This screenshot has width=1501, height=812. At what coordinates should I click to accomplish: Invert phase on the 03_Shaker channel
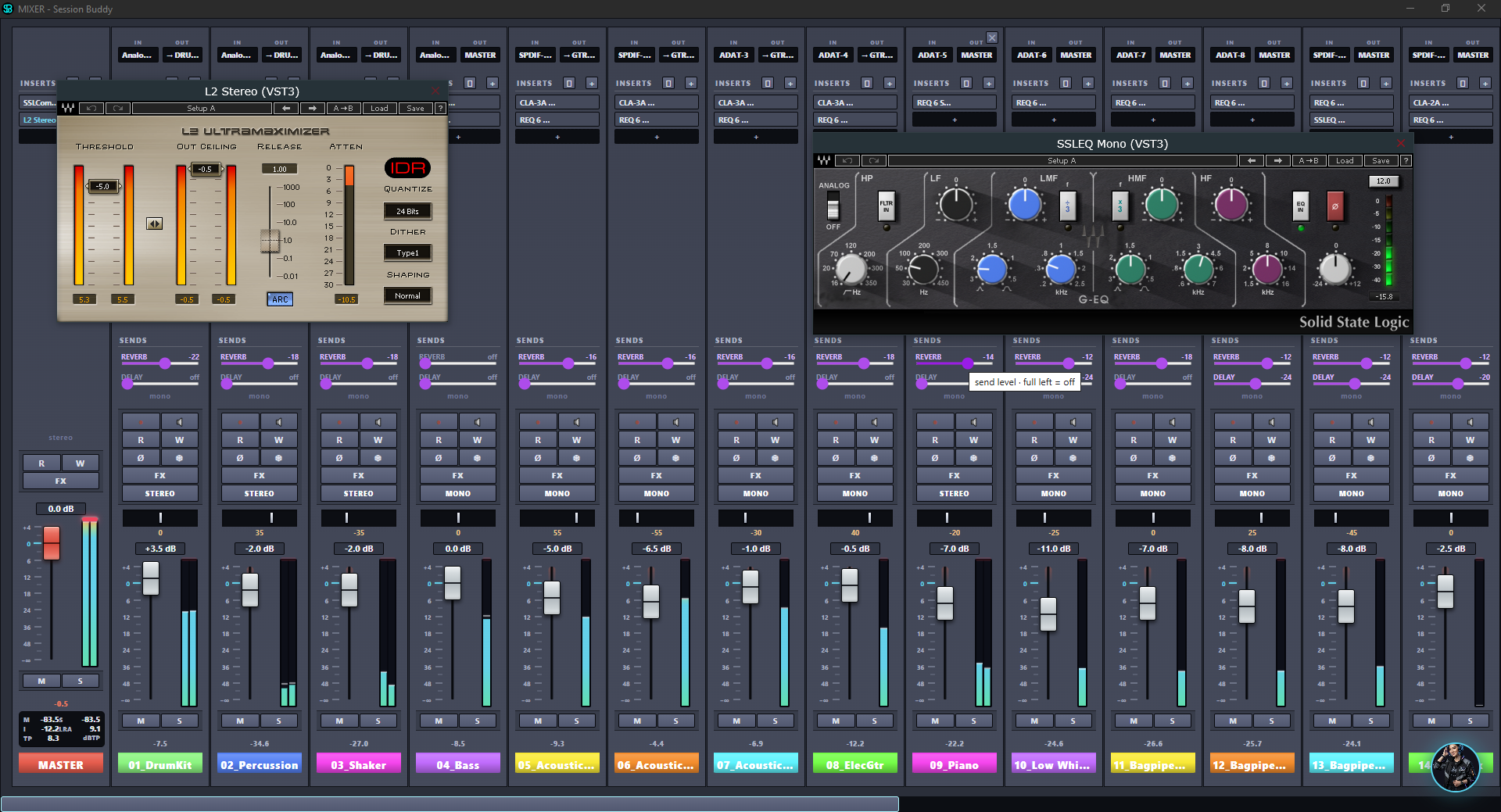coord(339,458)
